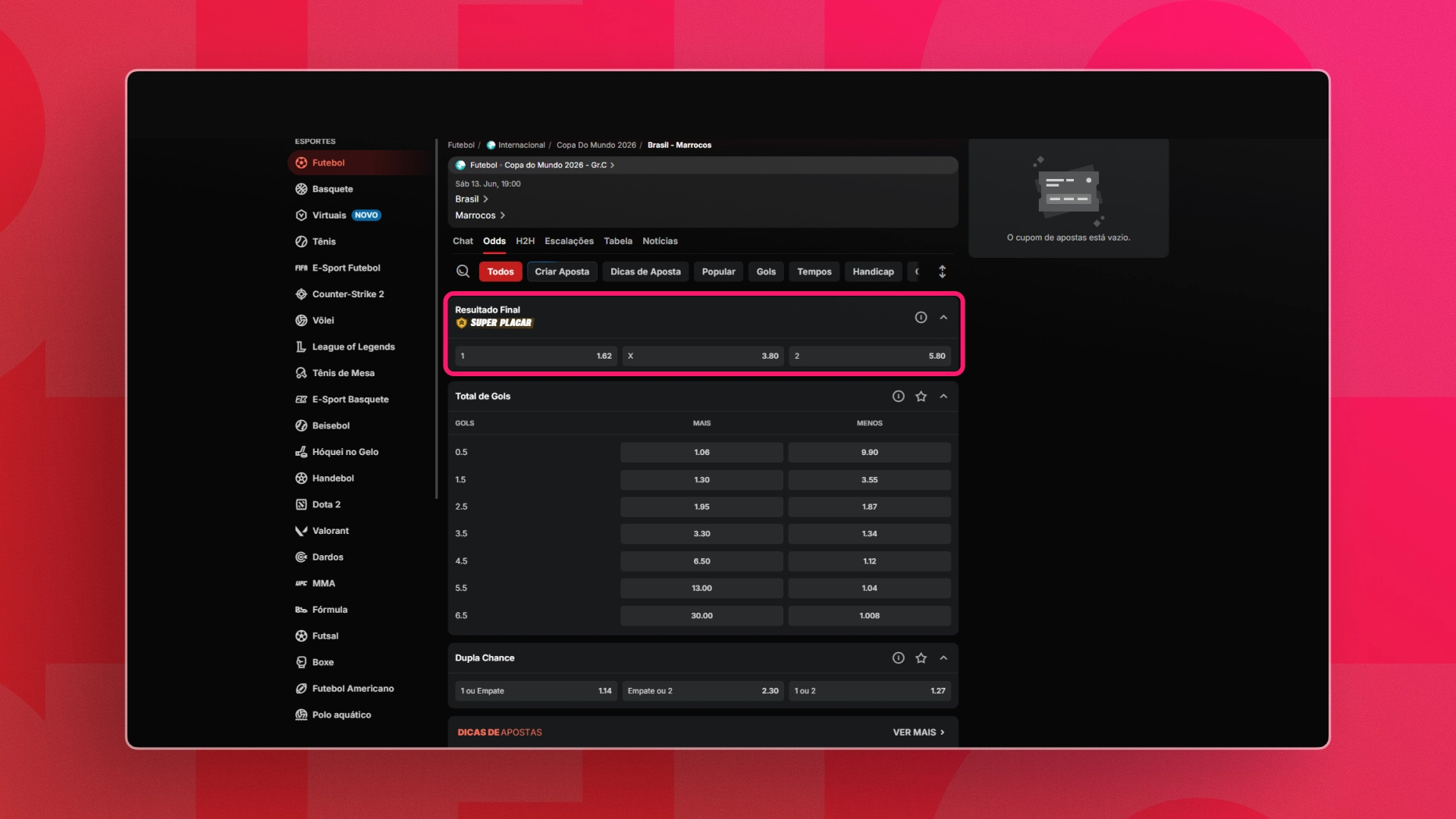This screenshot has width=1456, height=819.
Task: Show info for Dupla Chance market
Action: point(899,658)
